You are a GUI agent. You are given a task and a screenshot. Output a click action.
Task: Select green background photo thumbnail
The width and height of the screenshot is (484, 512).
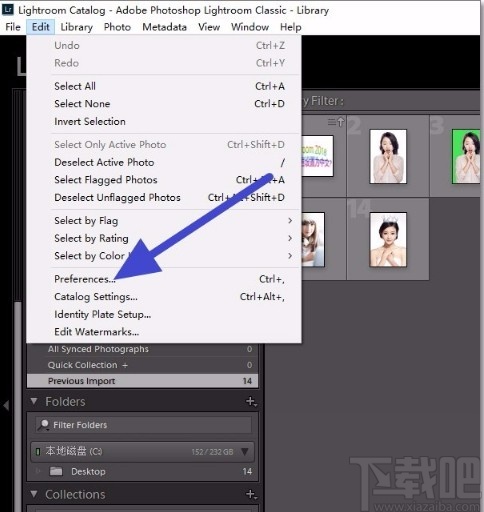coord(466,156)
